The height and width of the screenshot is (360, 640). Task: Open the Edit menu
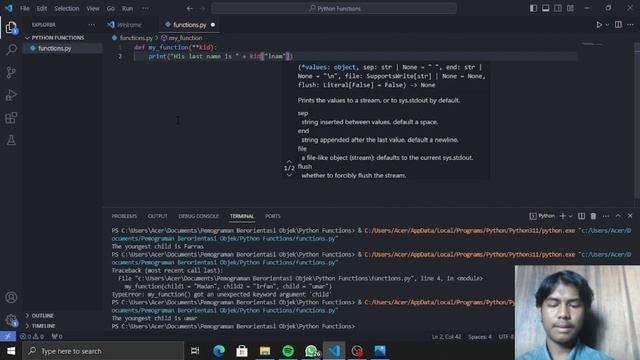(x=42, y=8)
